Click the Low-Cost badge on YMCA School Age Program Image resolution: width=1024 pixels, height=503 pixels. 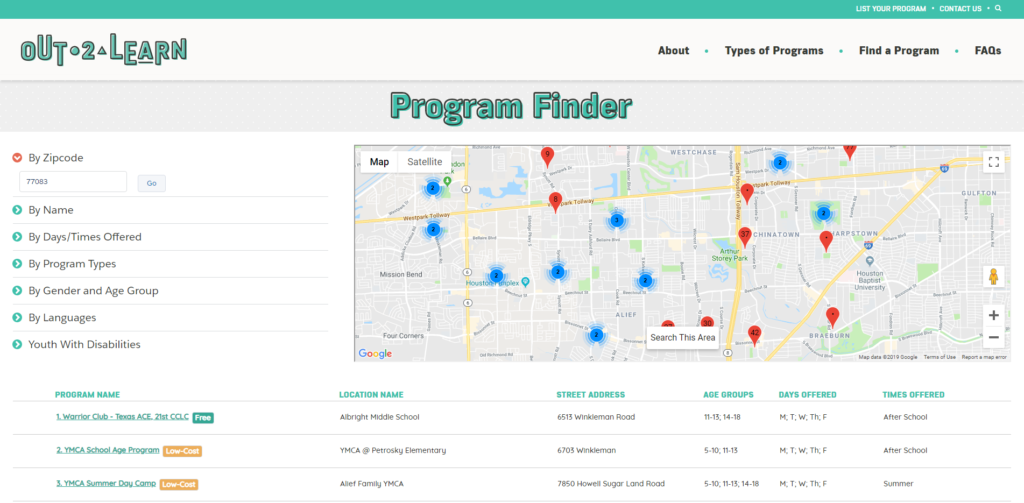point(182,451)
